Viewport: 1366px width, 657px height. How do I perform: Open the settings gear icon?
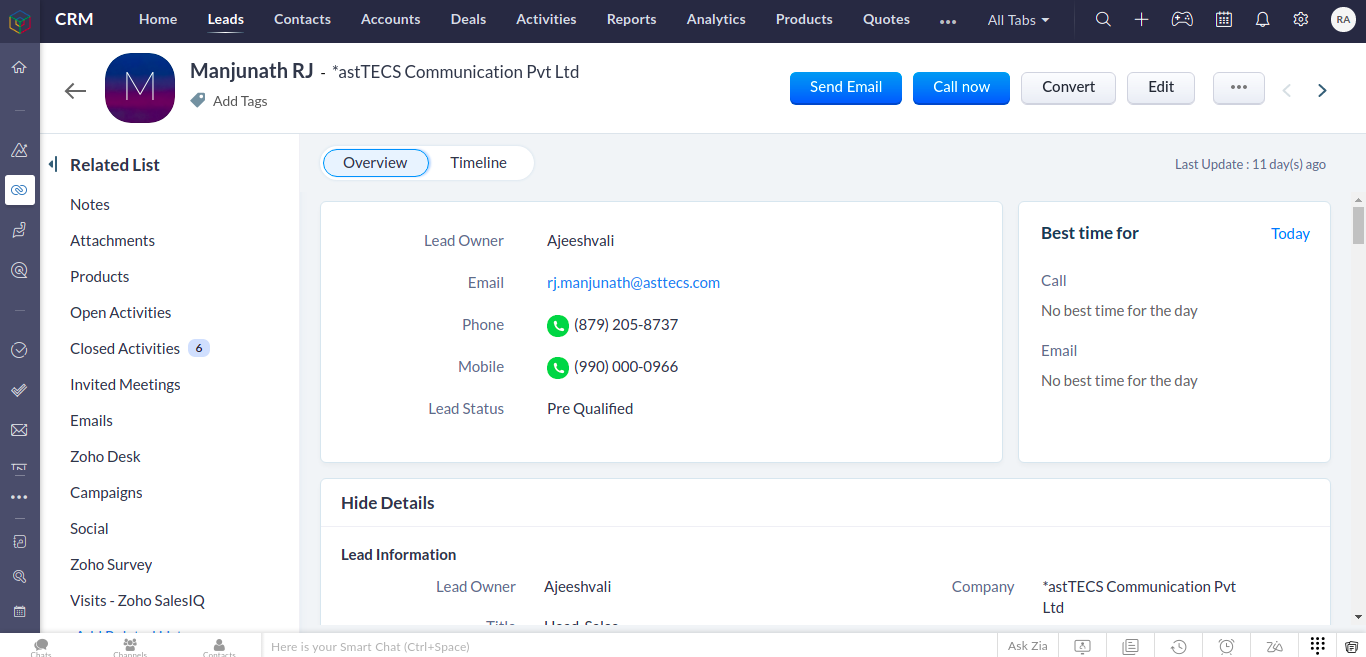[1300, 19]
